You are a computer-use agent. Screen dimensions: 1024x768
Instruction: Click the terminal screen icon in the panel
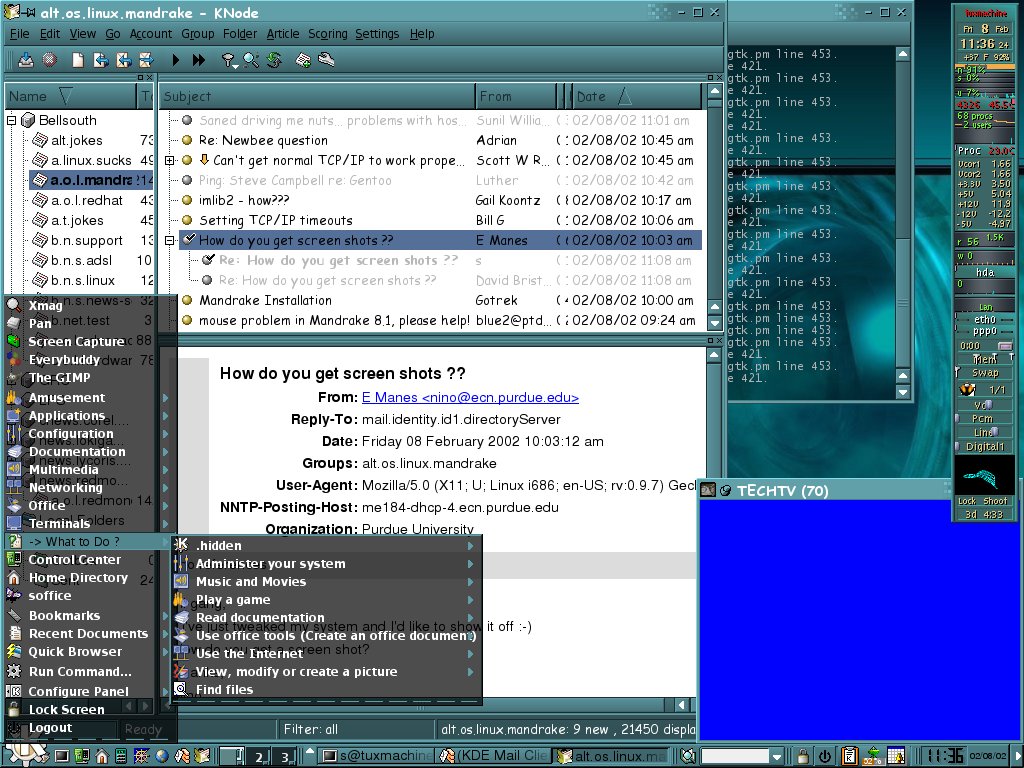[61, 756]
